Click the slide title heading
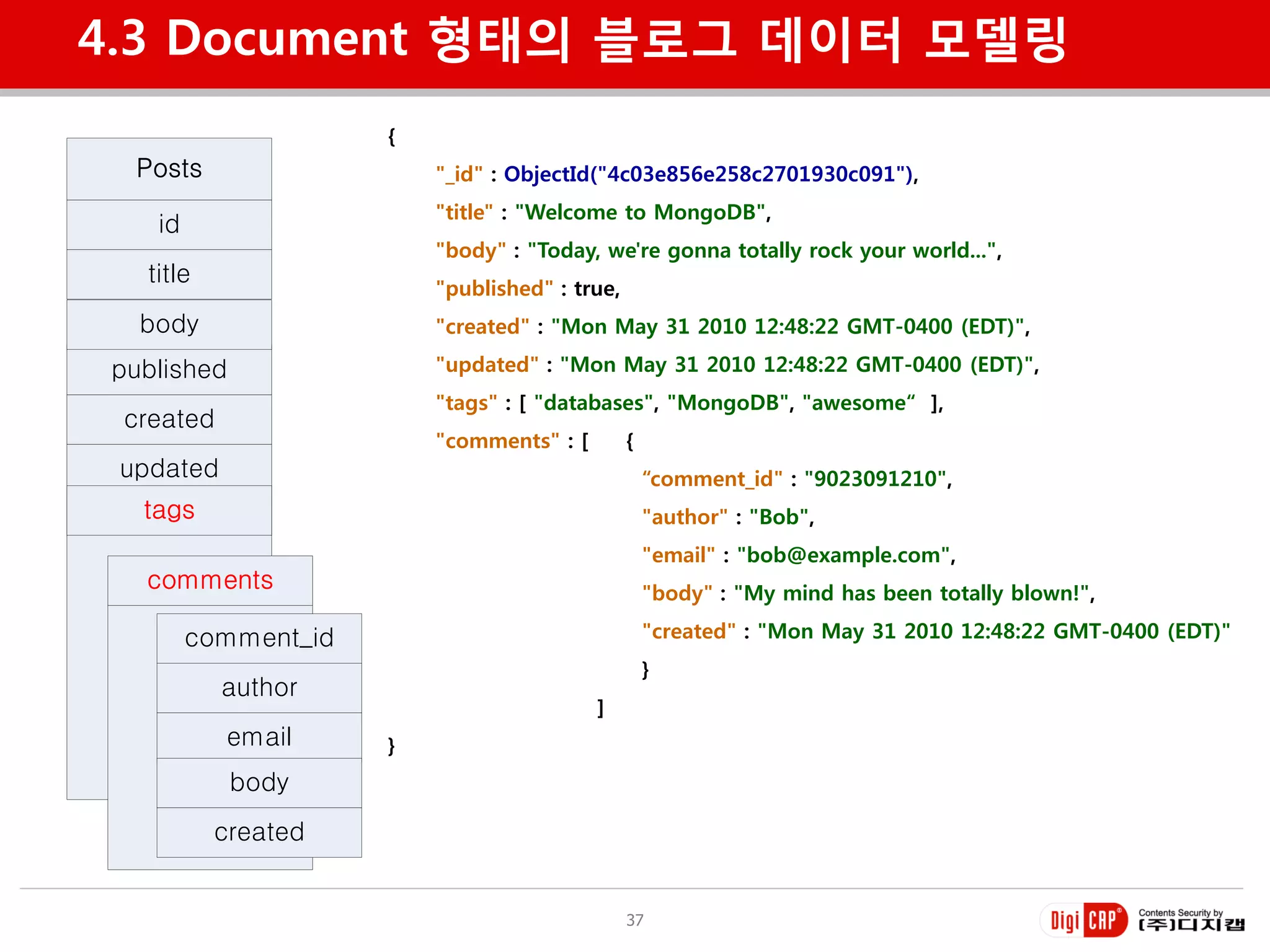The image size is (1270, 952). click(x=572, y=39)
